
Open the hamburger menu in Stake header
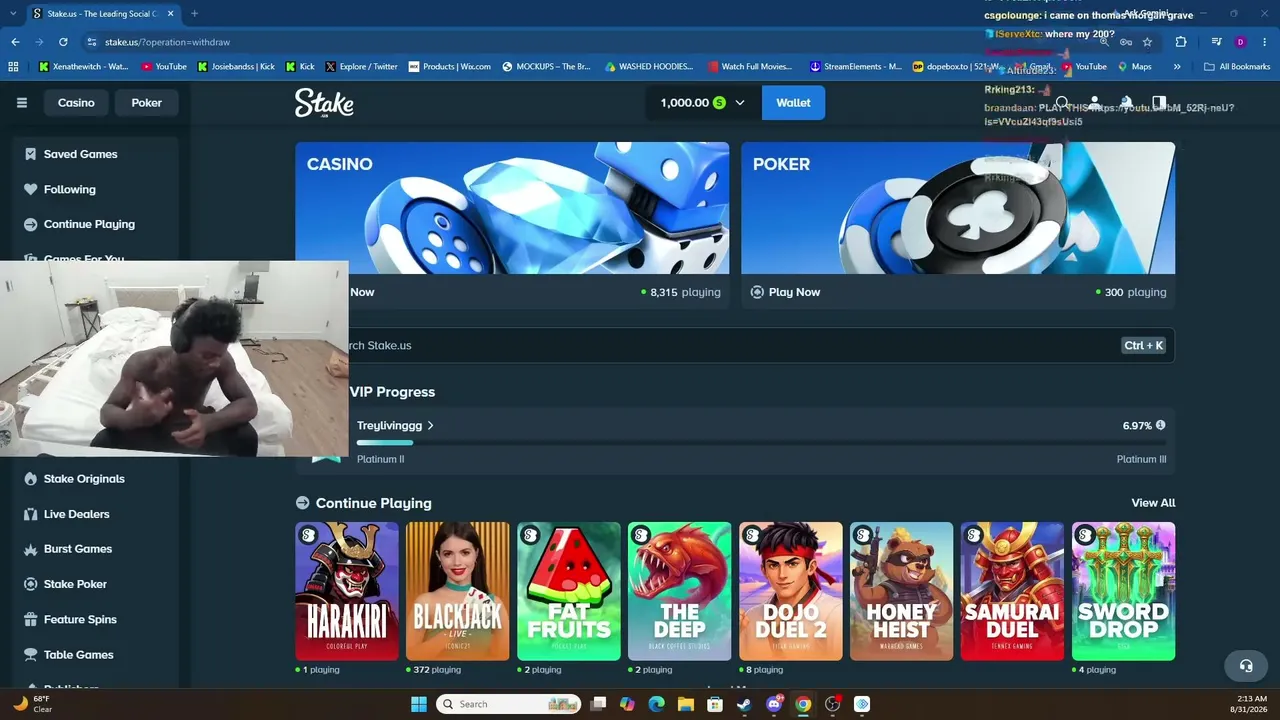tap(22, 103)
